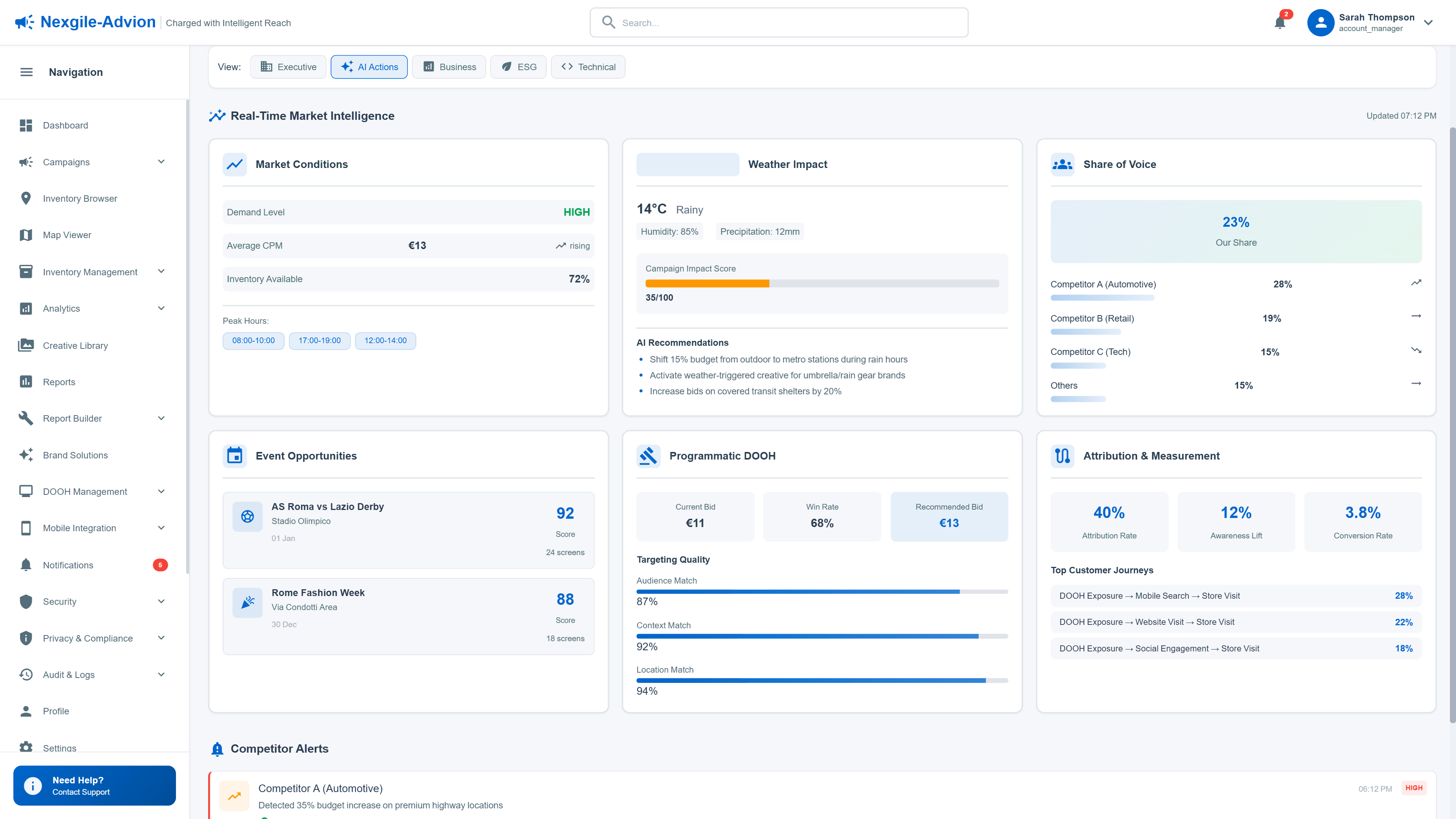
Task: Expand the Analytics navigation section
Action: click(161, 308)
